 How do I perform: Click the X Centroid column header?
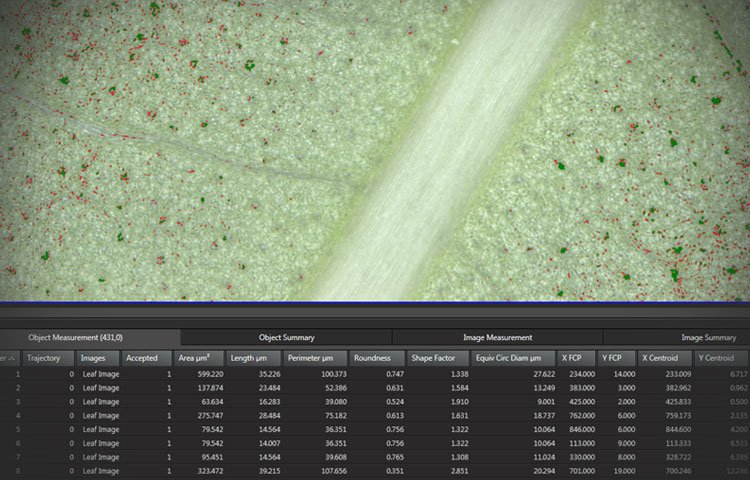[662, 358]
